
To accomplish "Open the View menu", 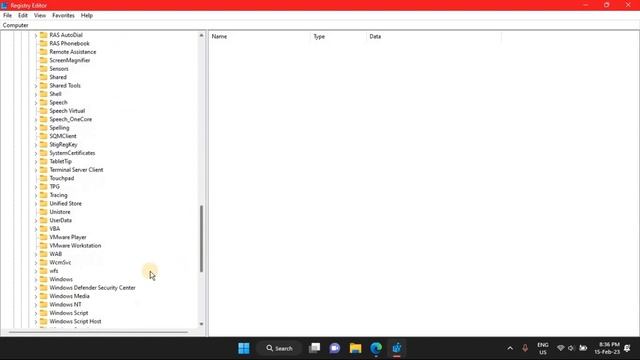I will (x=40, y=15).
